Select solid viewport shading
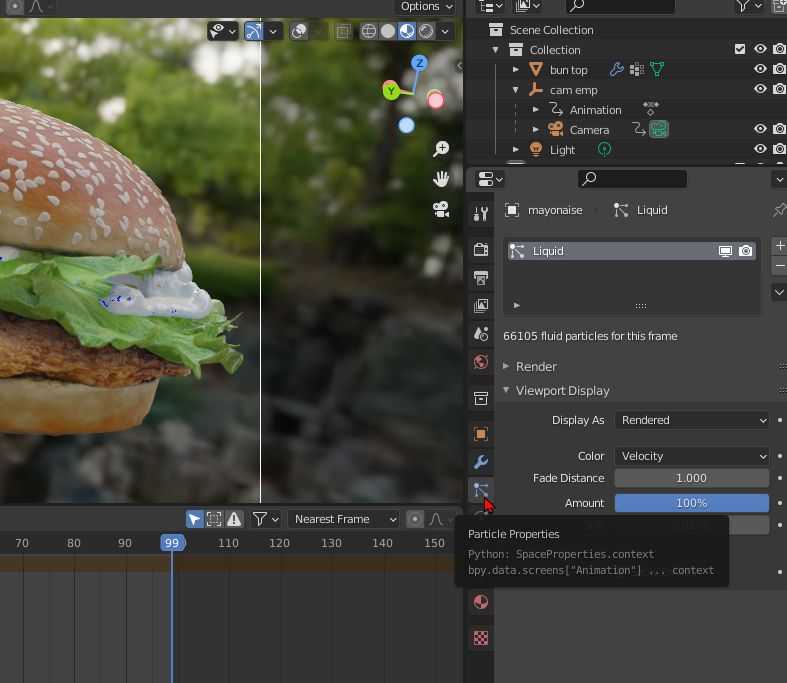The width and height of the screenshot is (787, 683). (387, 31)
